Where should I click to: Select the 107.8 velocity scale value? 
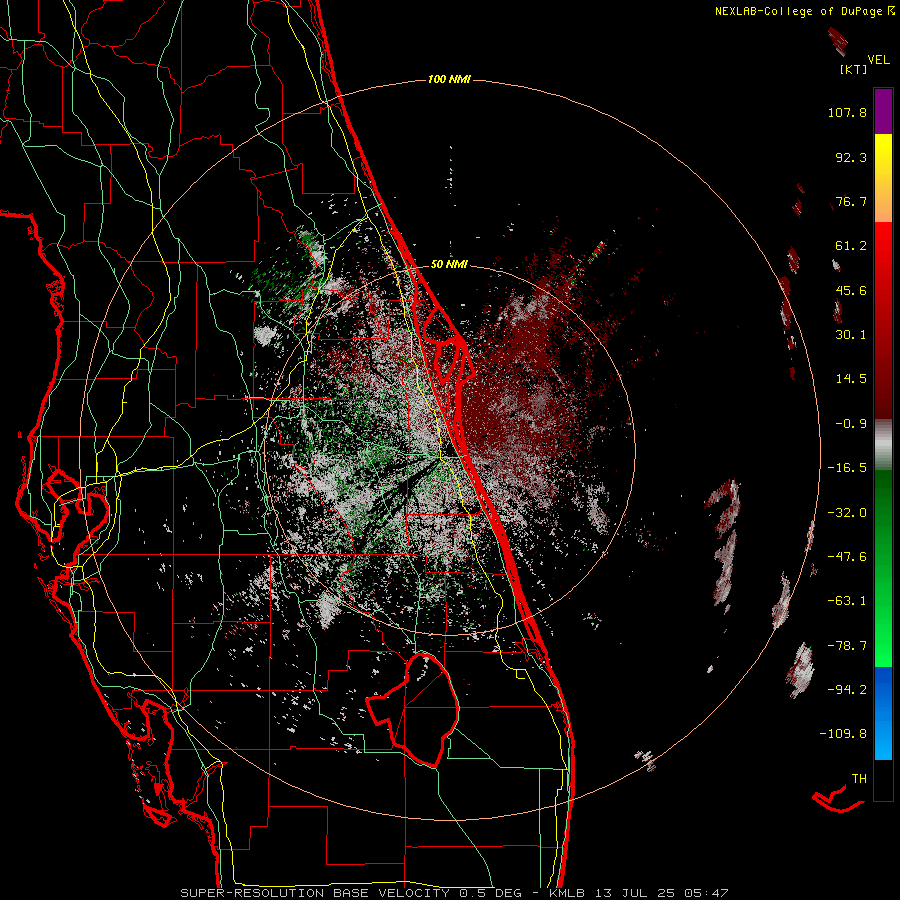(847, 112)
